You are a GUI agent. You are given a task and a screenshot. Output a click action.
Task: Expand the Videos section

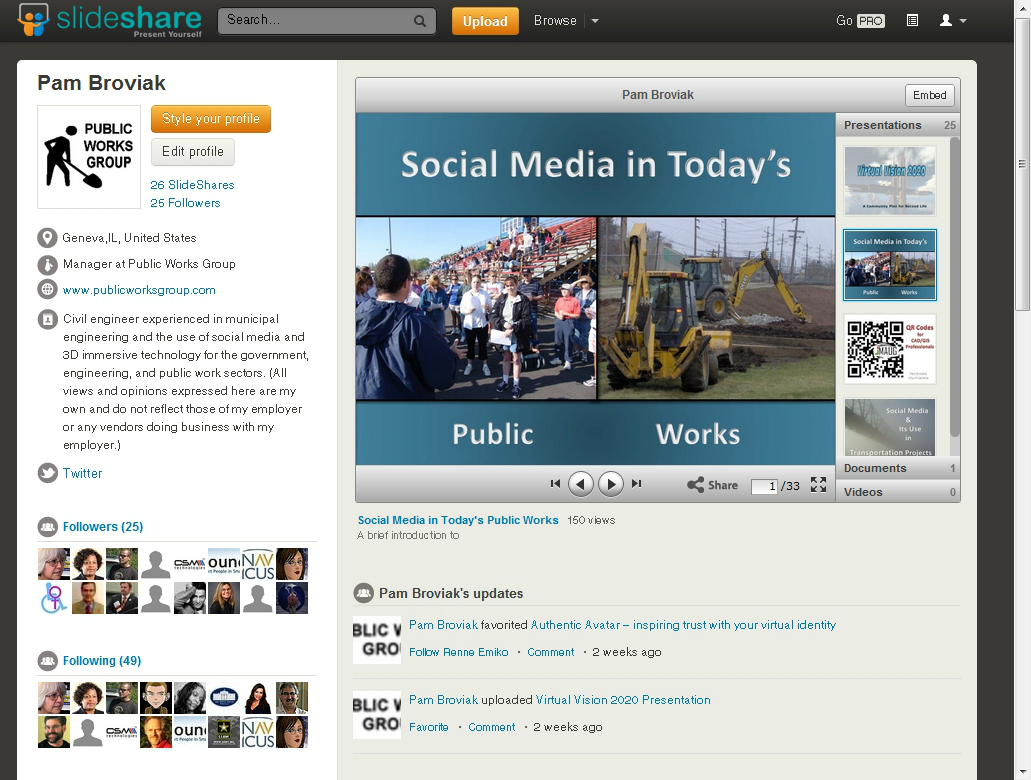point(898,492)
